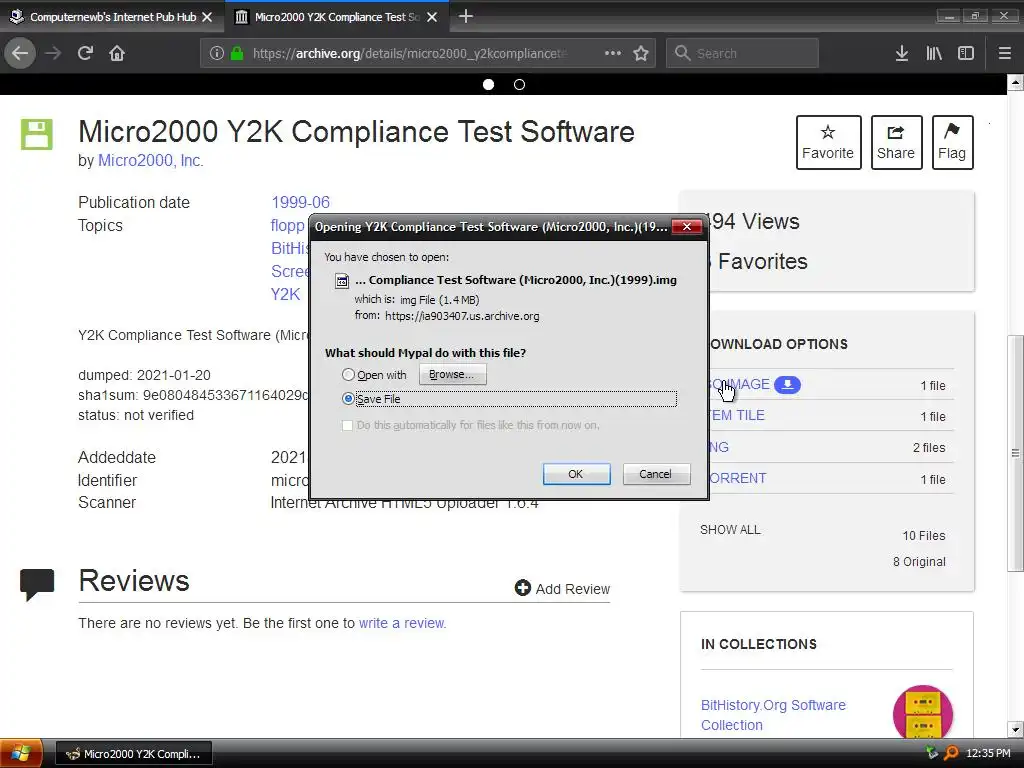Screen dimensions: 1024x768
Task: Open the library bookmarks icon
Action: point(934,53)
